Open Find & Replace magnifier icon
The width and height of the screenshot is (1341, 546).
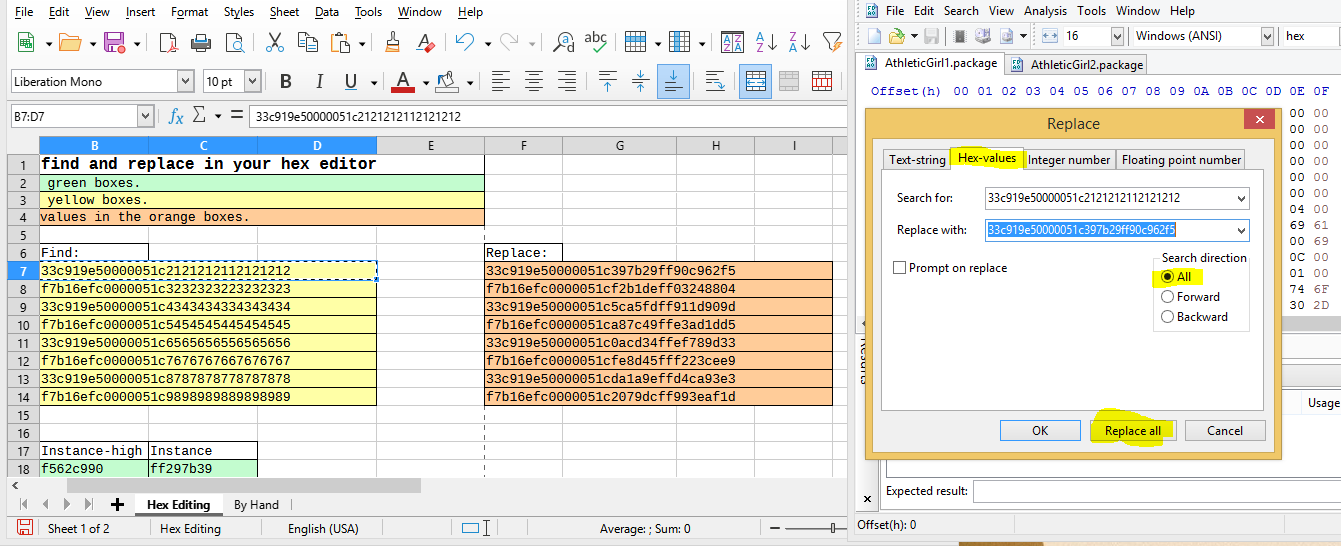[564, 43]
